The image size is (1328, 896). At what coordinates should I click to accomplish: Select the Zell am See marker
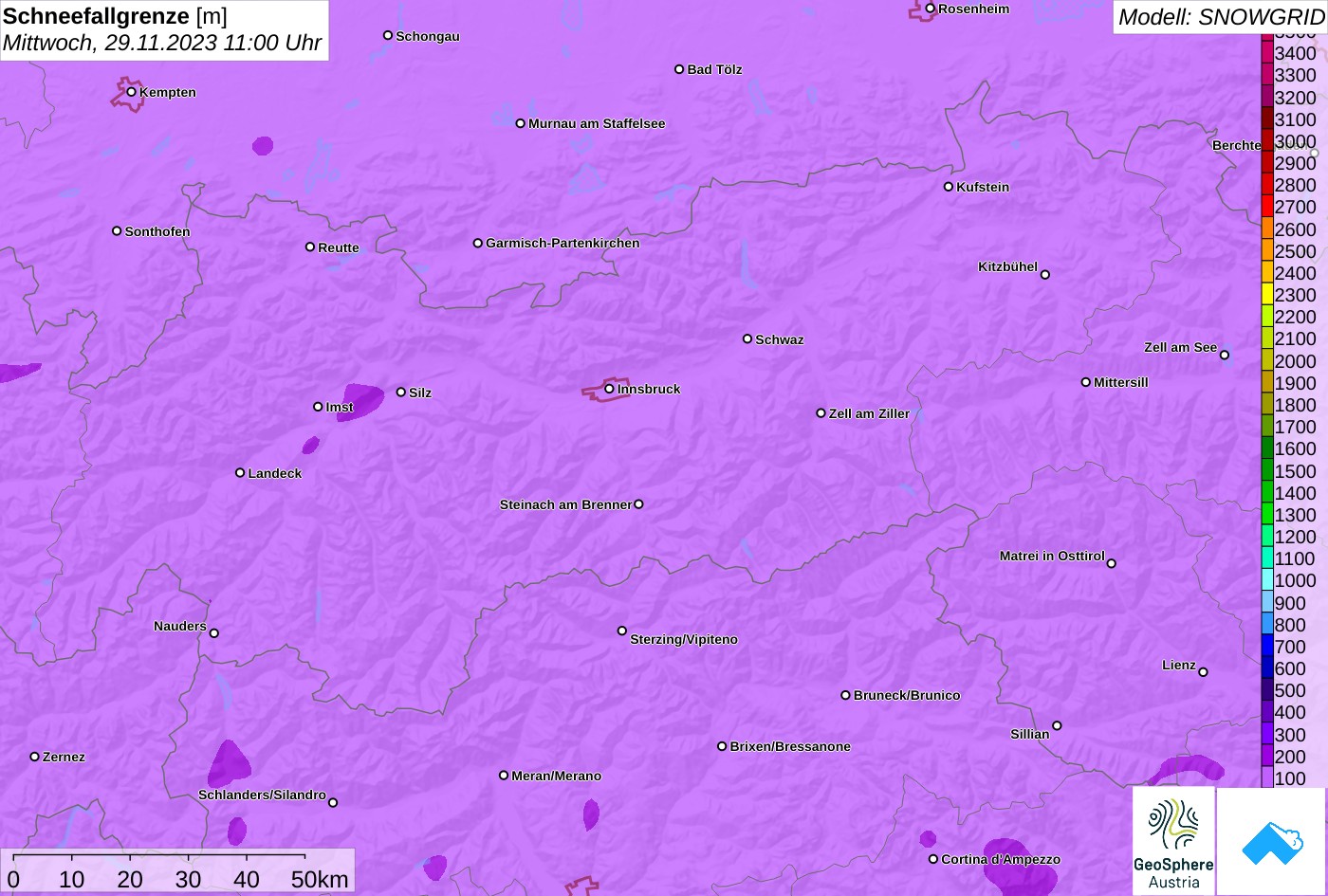click(1225, 356)
